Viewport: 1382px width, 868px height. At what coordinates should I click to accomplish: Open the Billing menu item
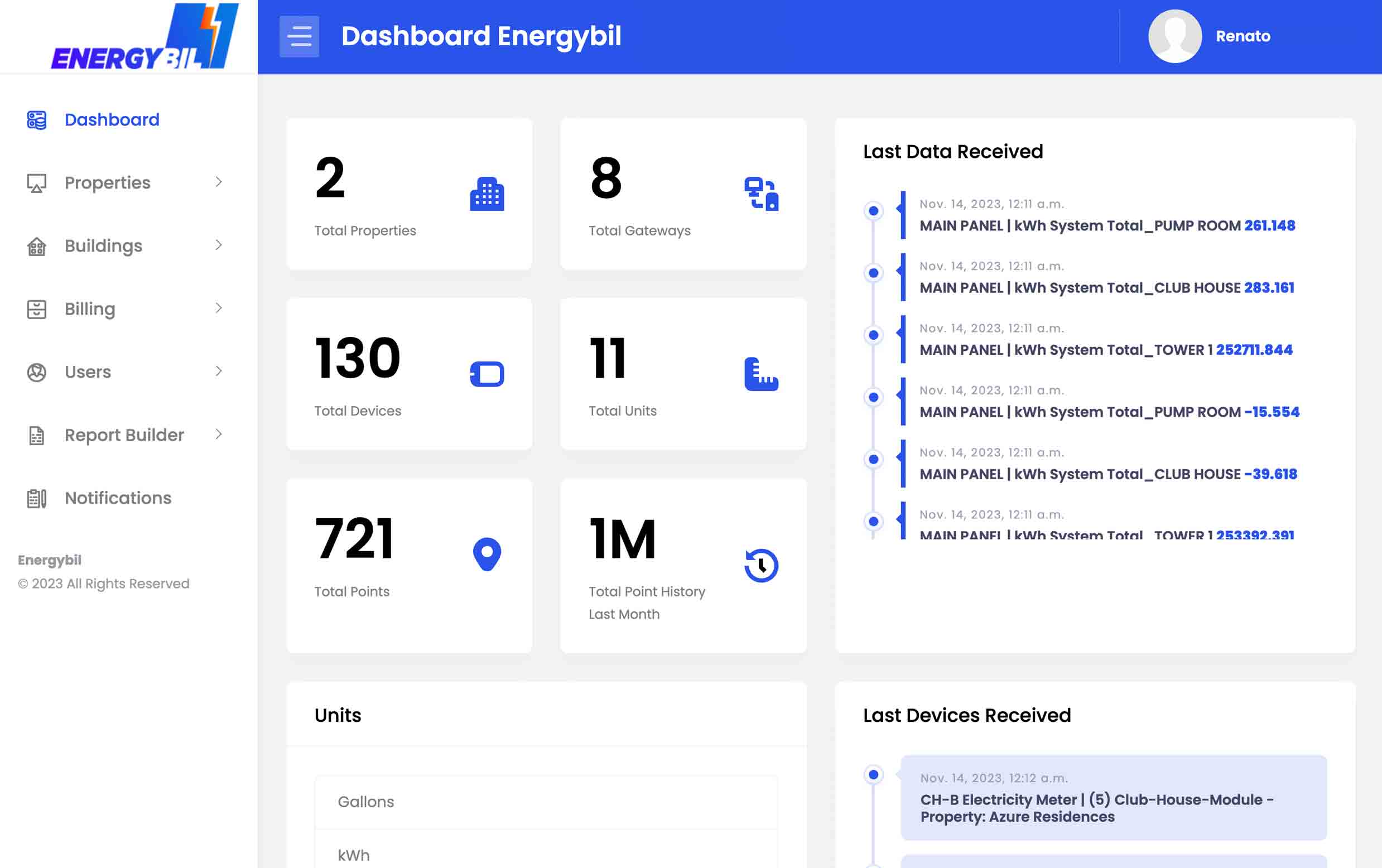click(89, 309)
